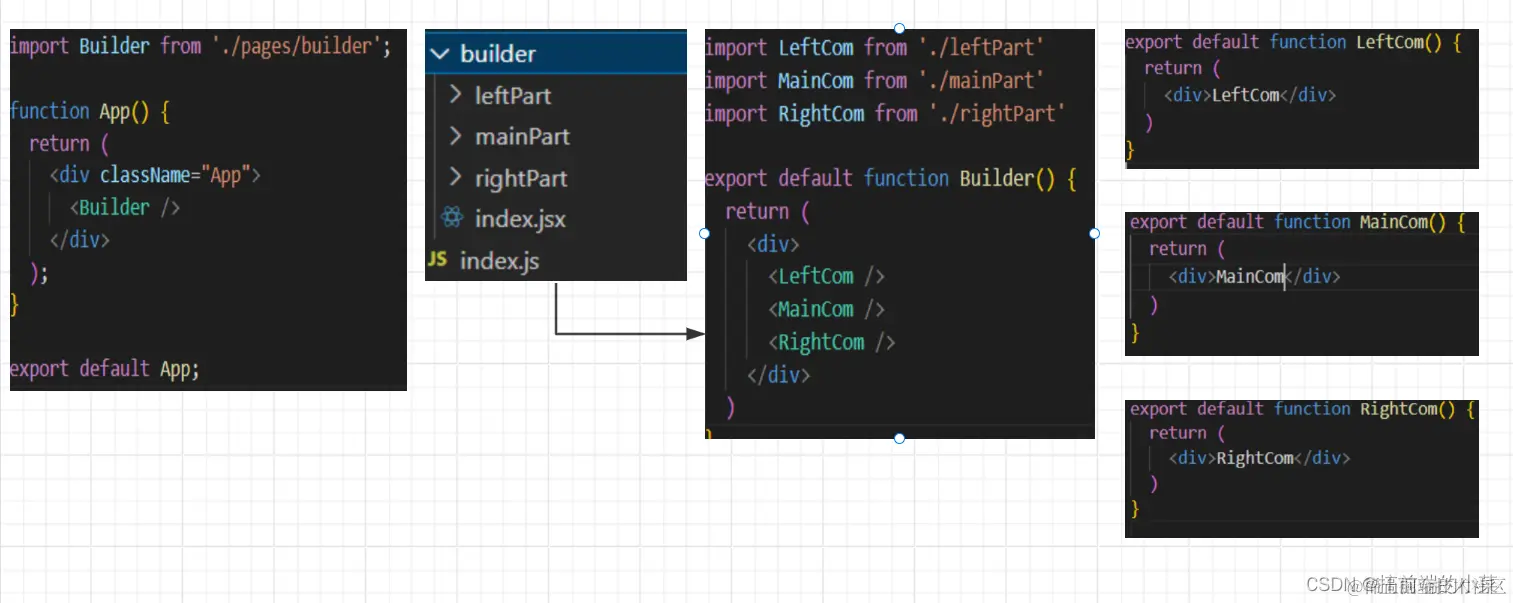Click the "<LeftCom />" tag line
The width and height of the screenshot is (1513, 603).
coord(826,276)
